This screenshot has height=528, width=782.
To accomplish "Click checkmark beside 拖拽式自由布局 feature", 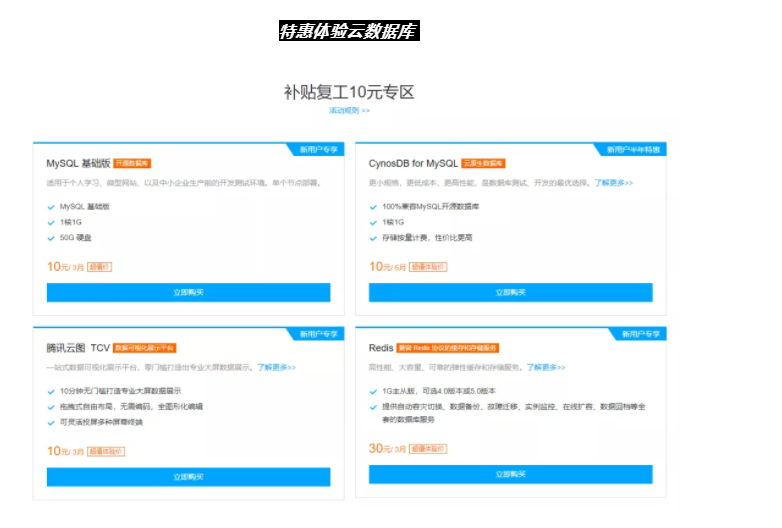I will 51,407.
